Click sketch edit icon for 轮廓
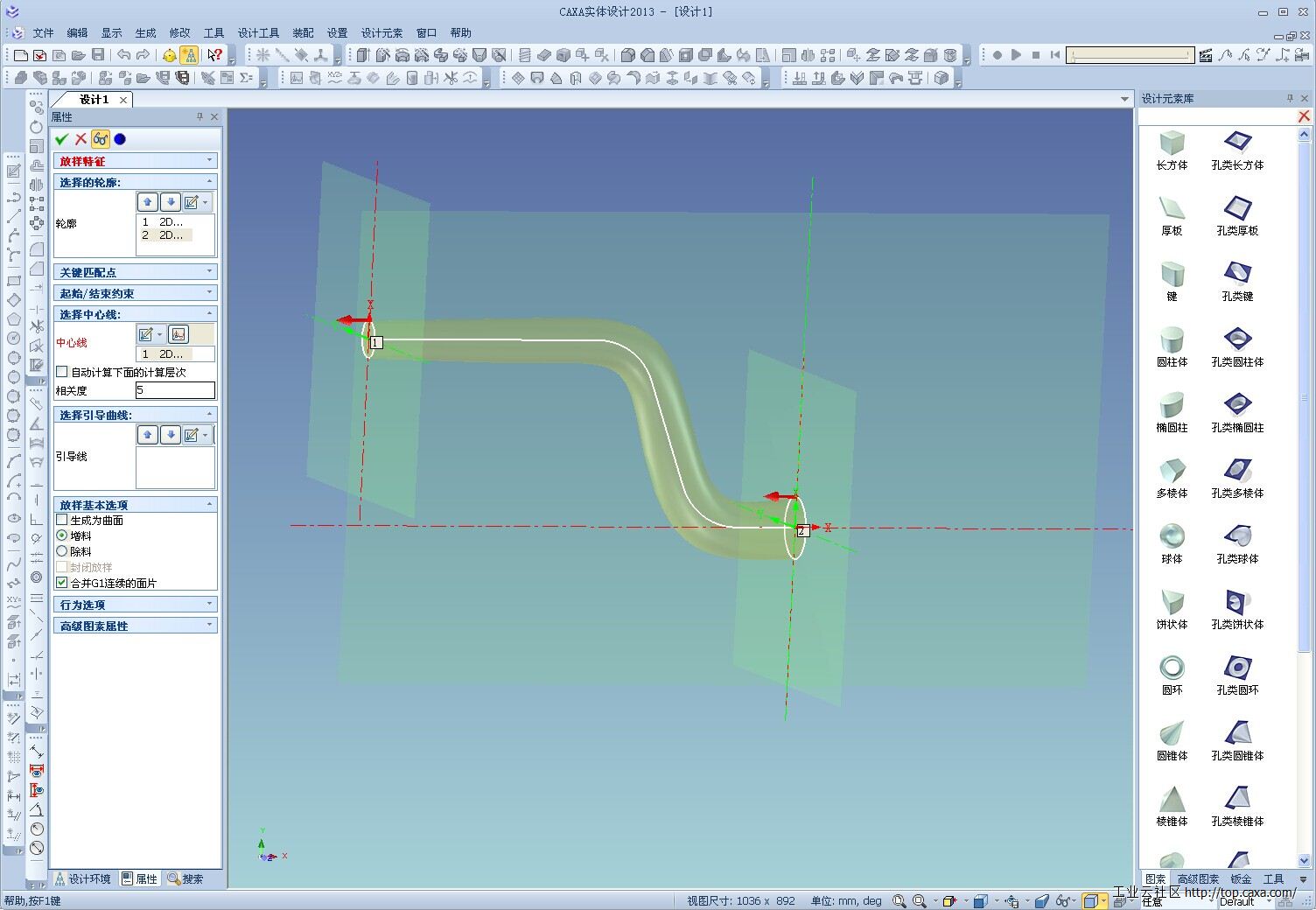Viewport: 1316px width, 910px height. click(192, 202)
